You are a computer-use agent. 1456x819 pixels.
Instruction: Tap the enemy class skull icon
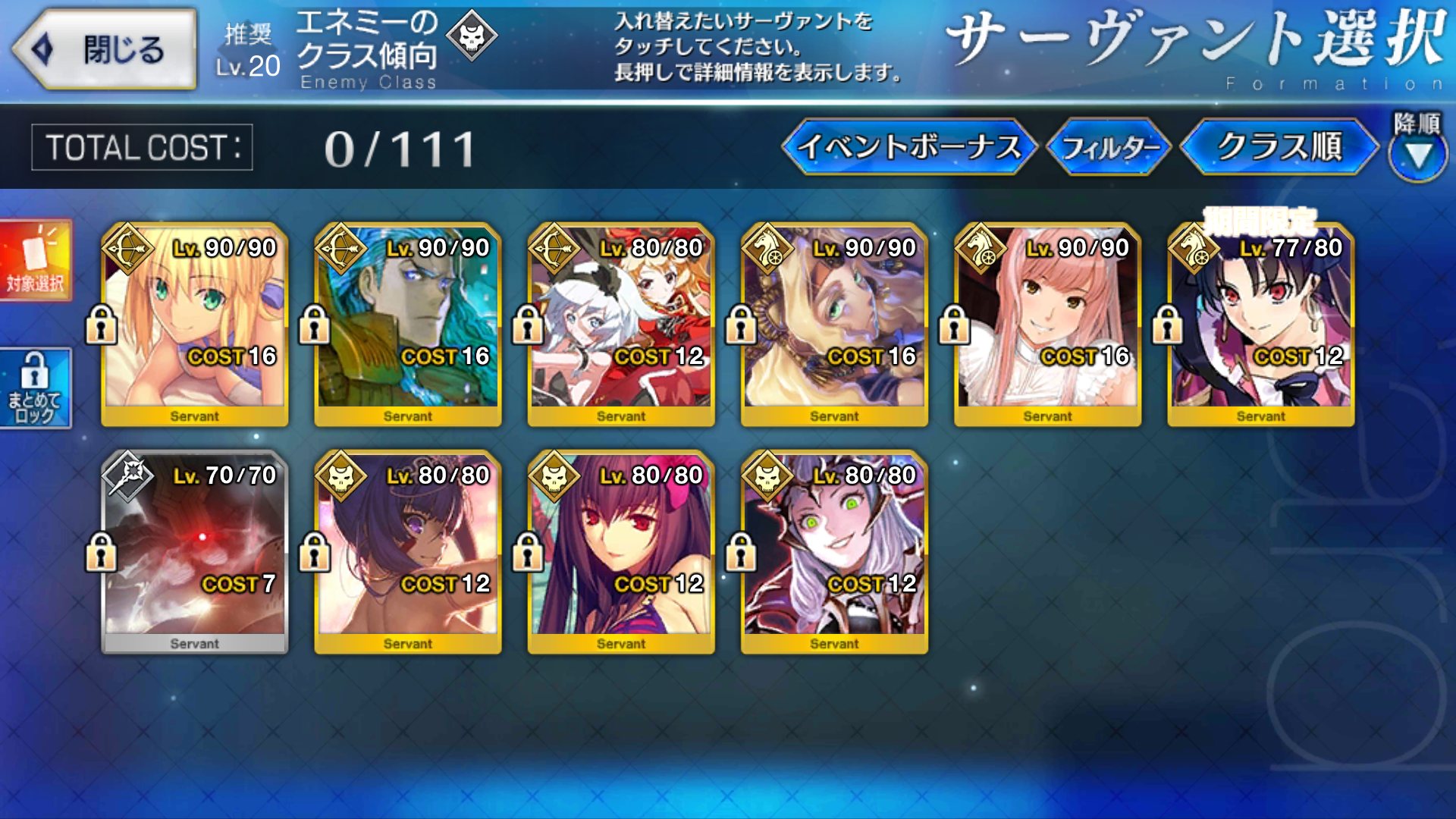pyautogui.click(x=472, y=36)
